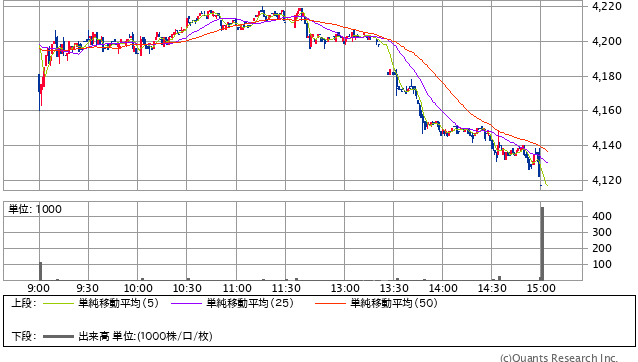Click the 9:30 time axis label
The image size is (638, 362).
(87, 288)
